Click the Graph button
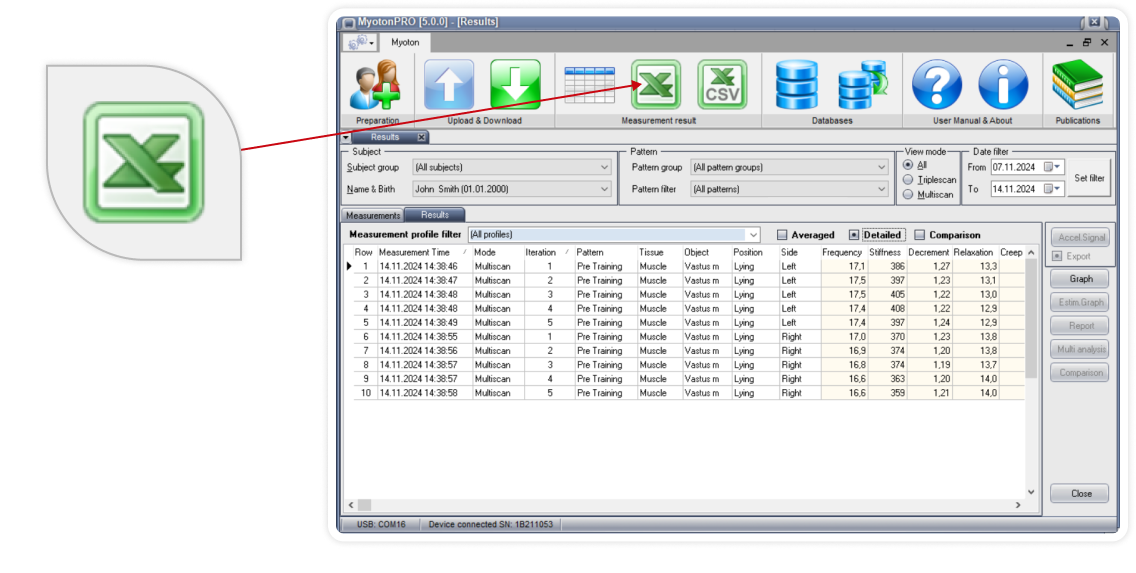Screen dimensions: 1136x573 click(x=1079, y=279)
